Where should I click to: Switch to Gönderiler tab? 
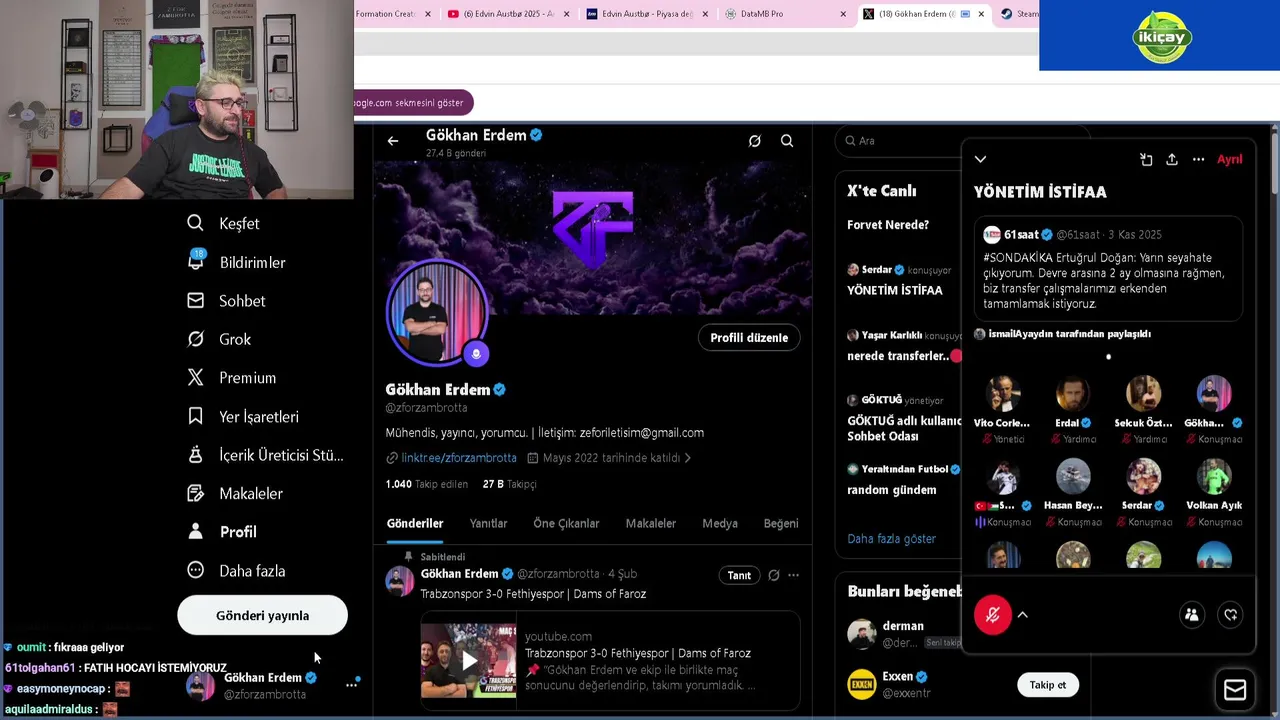tap(415, 523)
